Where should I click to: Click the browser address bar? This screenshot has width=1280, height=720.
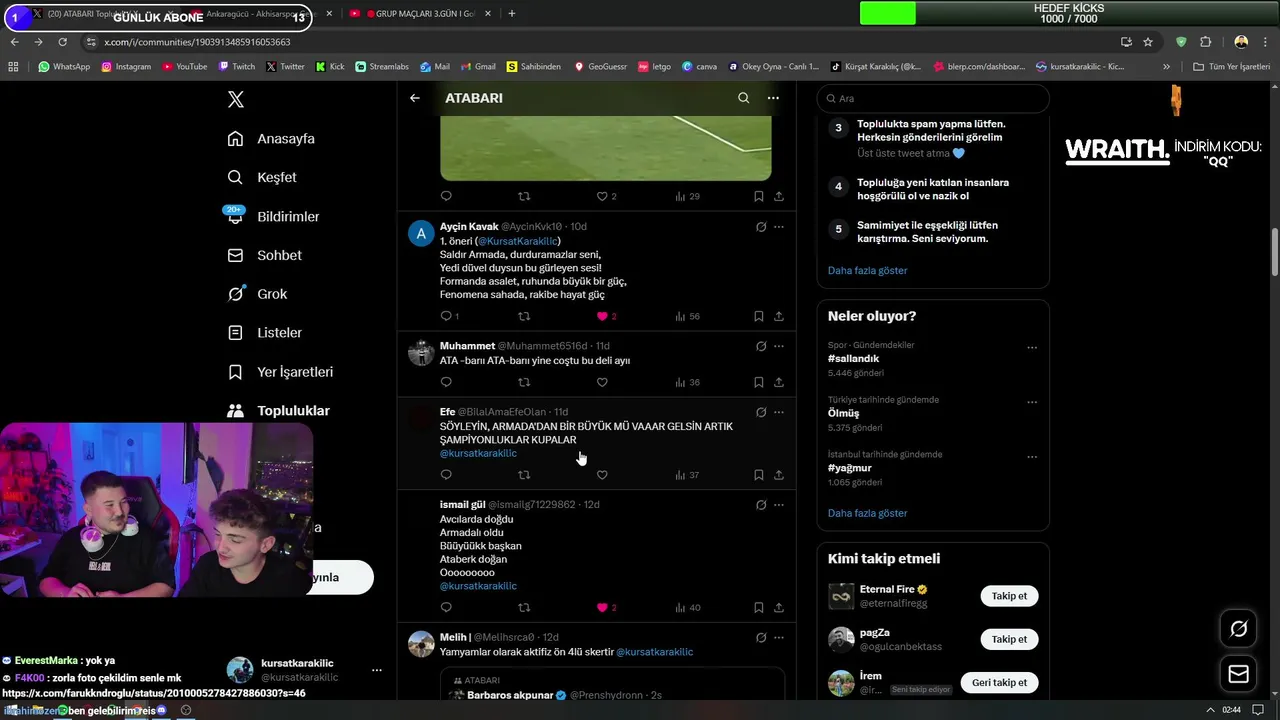point(600,42)
